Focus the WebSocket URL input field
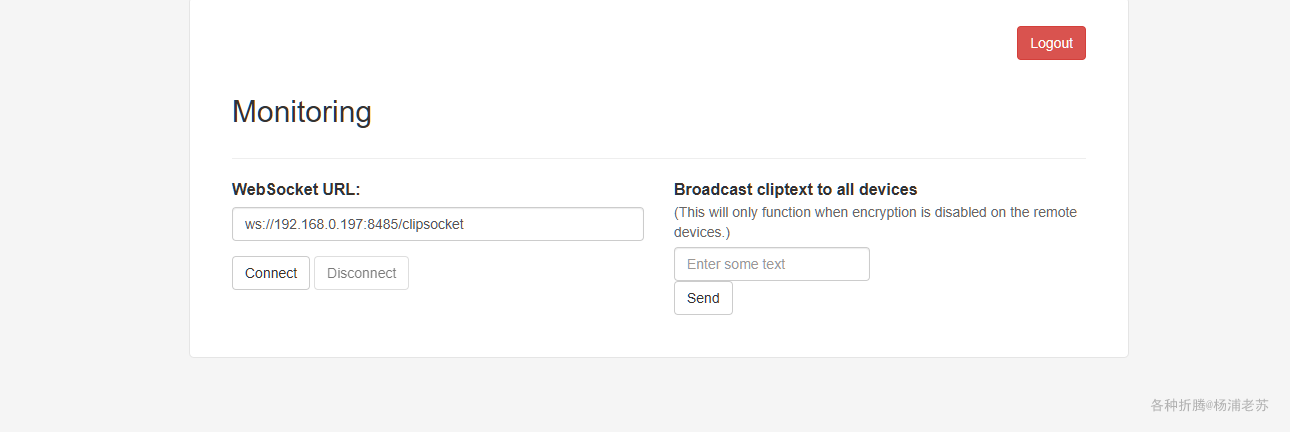The height and width of the screenshot is (432, 1290). (x=438, y=224)
